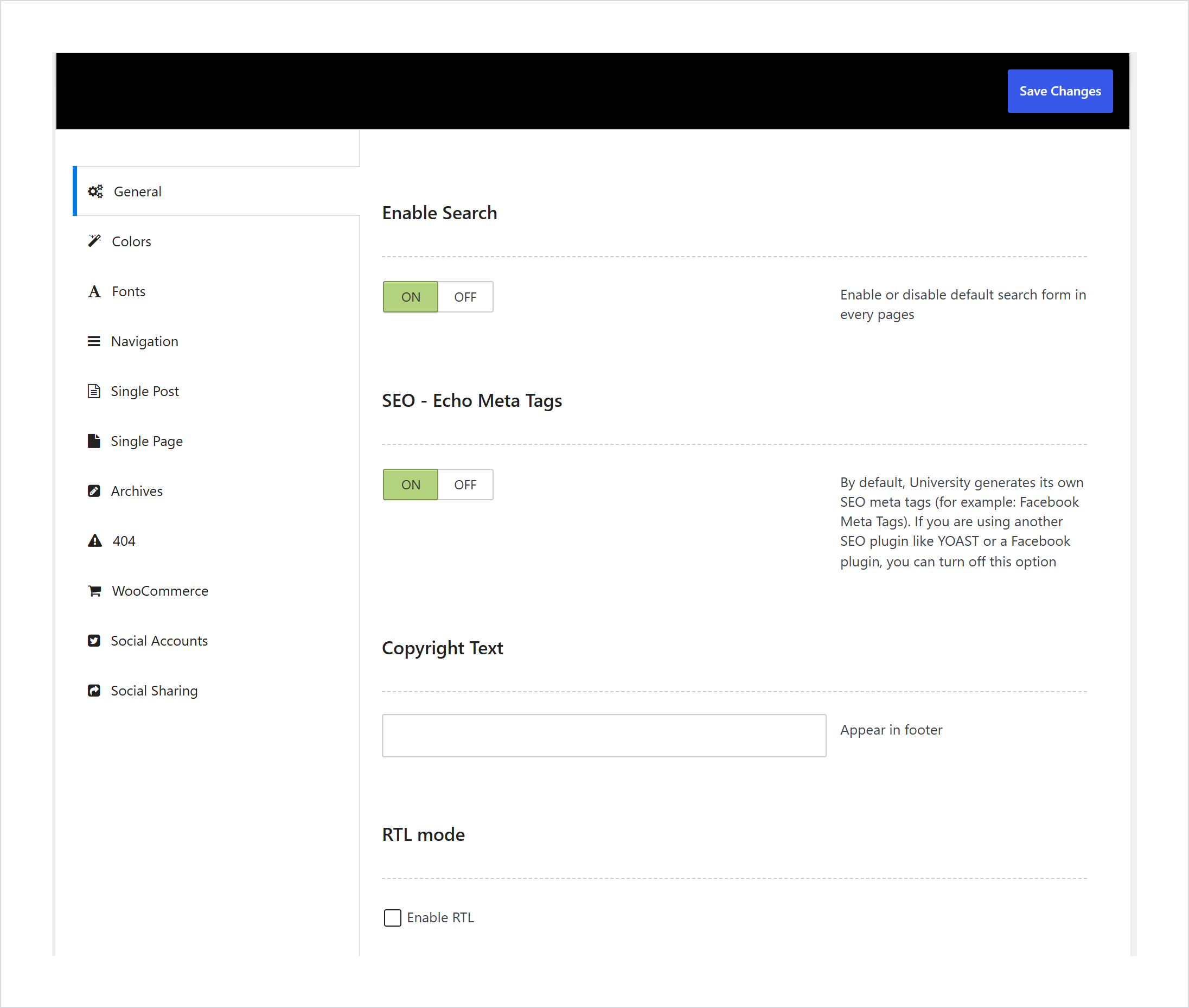The image size is (1189, 1008).
Task: Check the Enable RTL checkbox
Action: coord(393,918)
